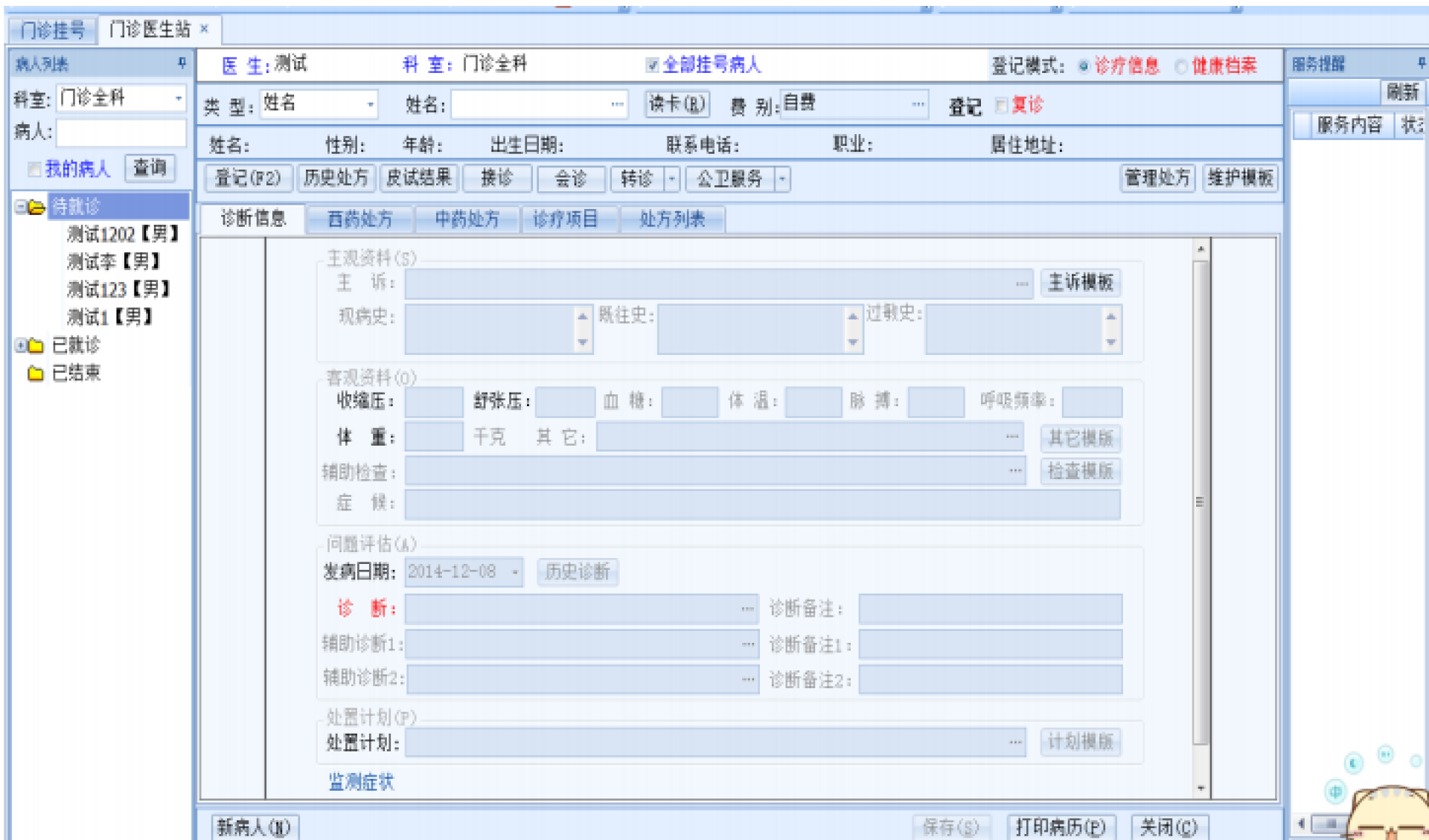Image resolution: width=1429 pixels, height=840 pixels.
Task: Expand the 类型 姓名 combo box
Action: pyautogui.click(x=370, y=104)
